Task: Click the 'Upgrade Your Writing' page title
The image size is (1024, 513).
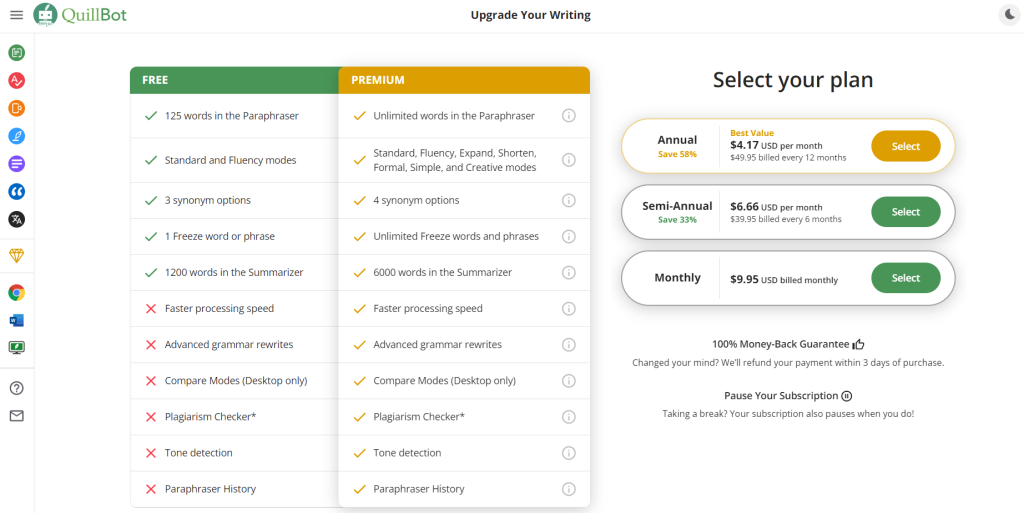Action: 530,15
